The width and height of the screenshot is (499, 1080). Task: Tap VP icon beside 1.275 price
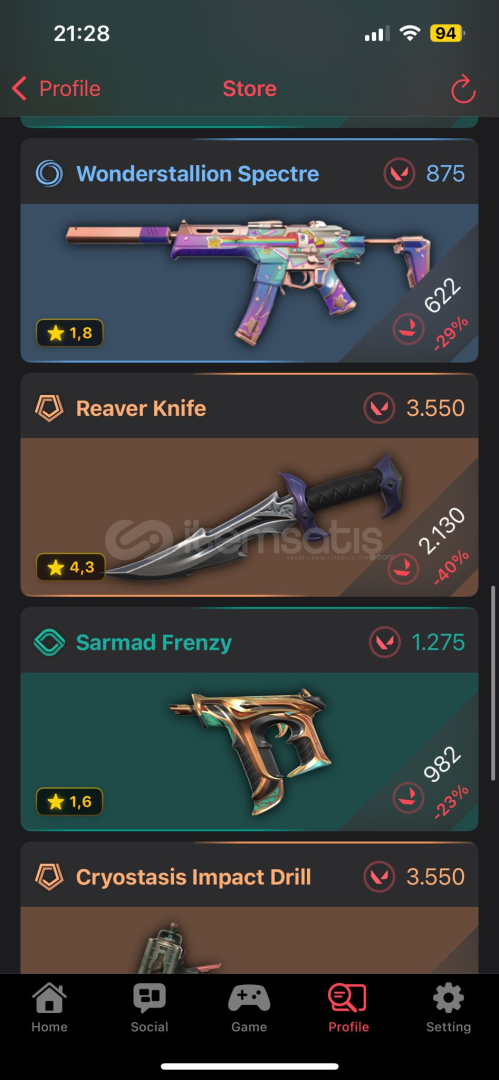(x=385, y=643)
